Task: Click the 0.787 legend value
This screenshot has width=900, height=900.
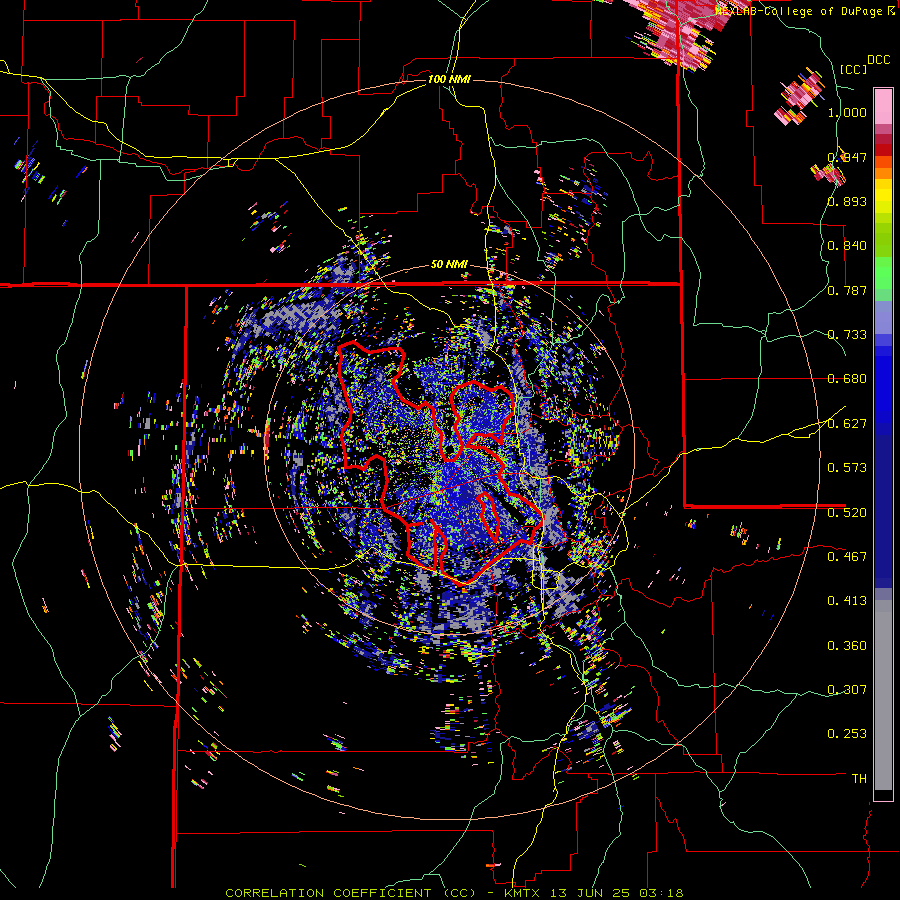Action: pos(847,290)
